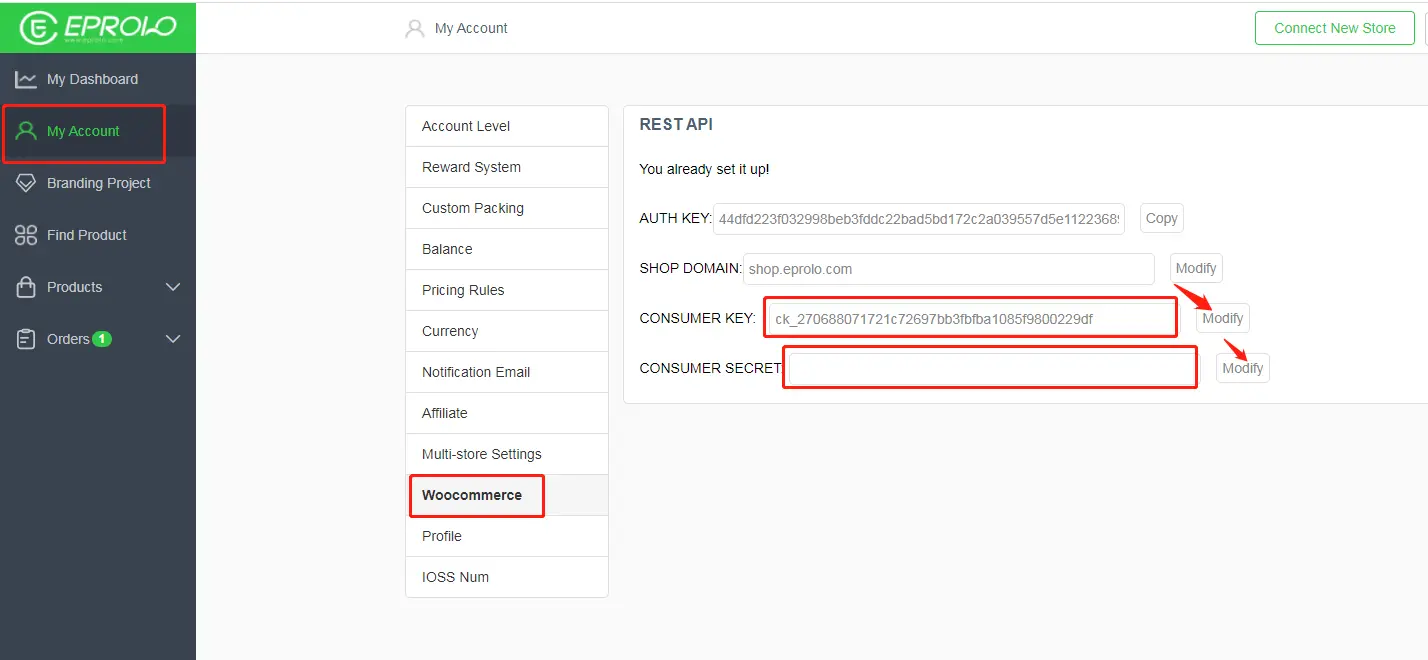Click the My Dashboard chart icon
This screenshot has height=660, width=1428.
coord(26,79)
